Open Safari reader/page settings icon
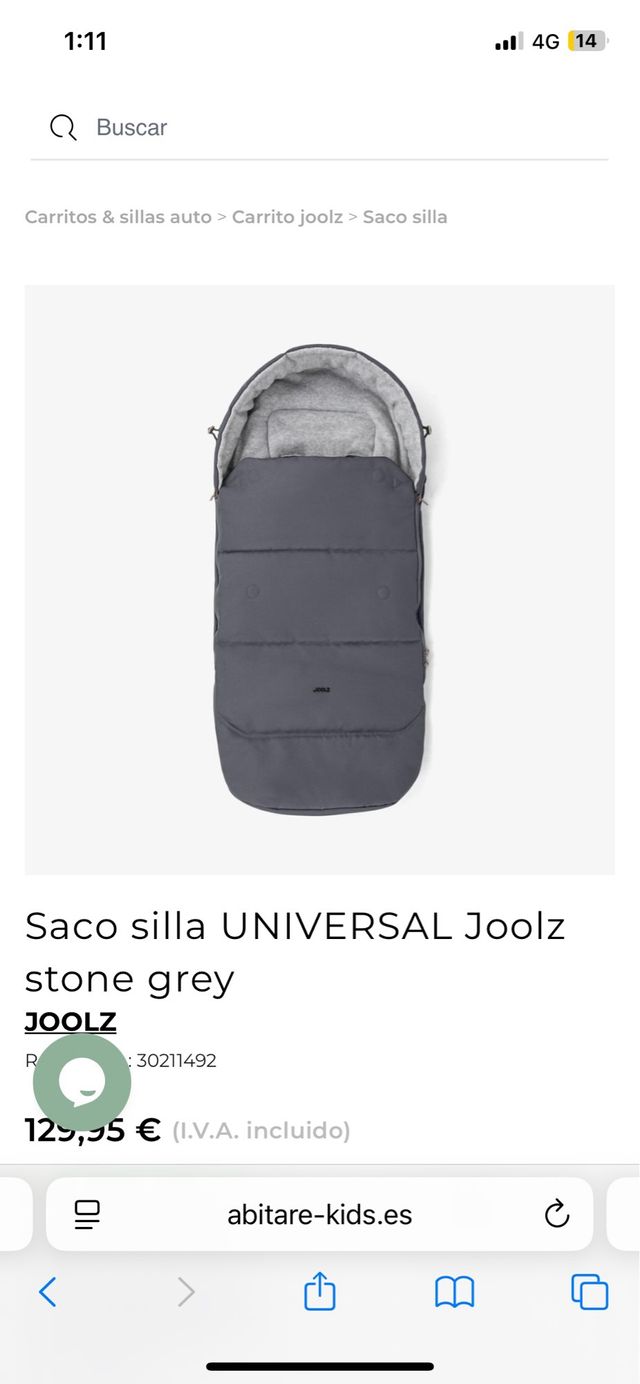 coord(88,1215)
